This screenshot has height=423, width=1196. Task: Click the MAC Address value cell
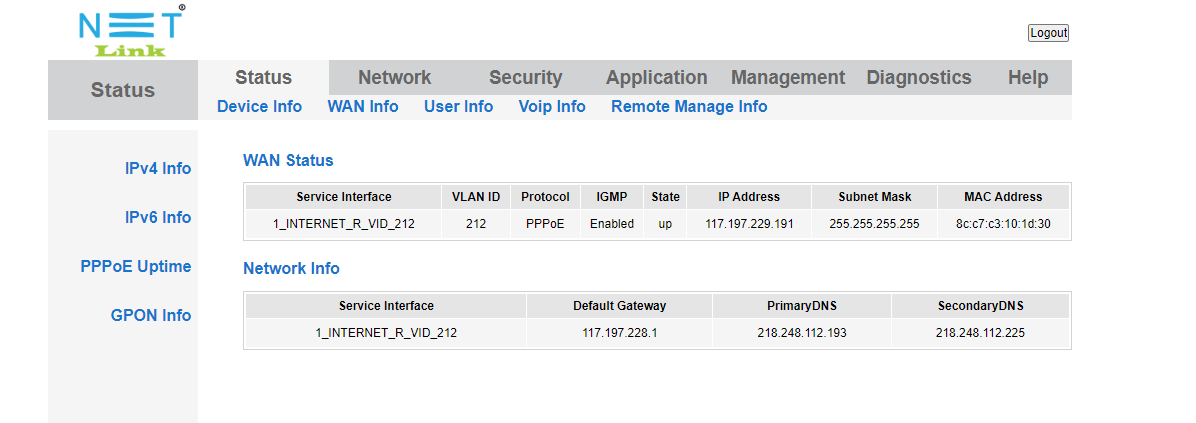pos(1003,224)
